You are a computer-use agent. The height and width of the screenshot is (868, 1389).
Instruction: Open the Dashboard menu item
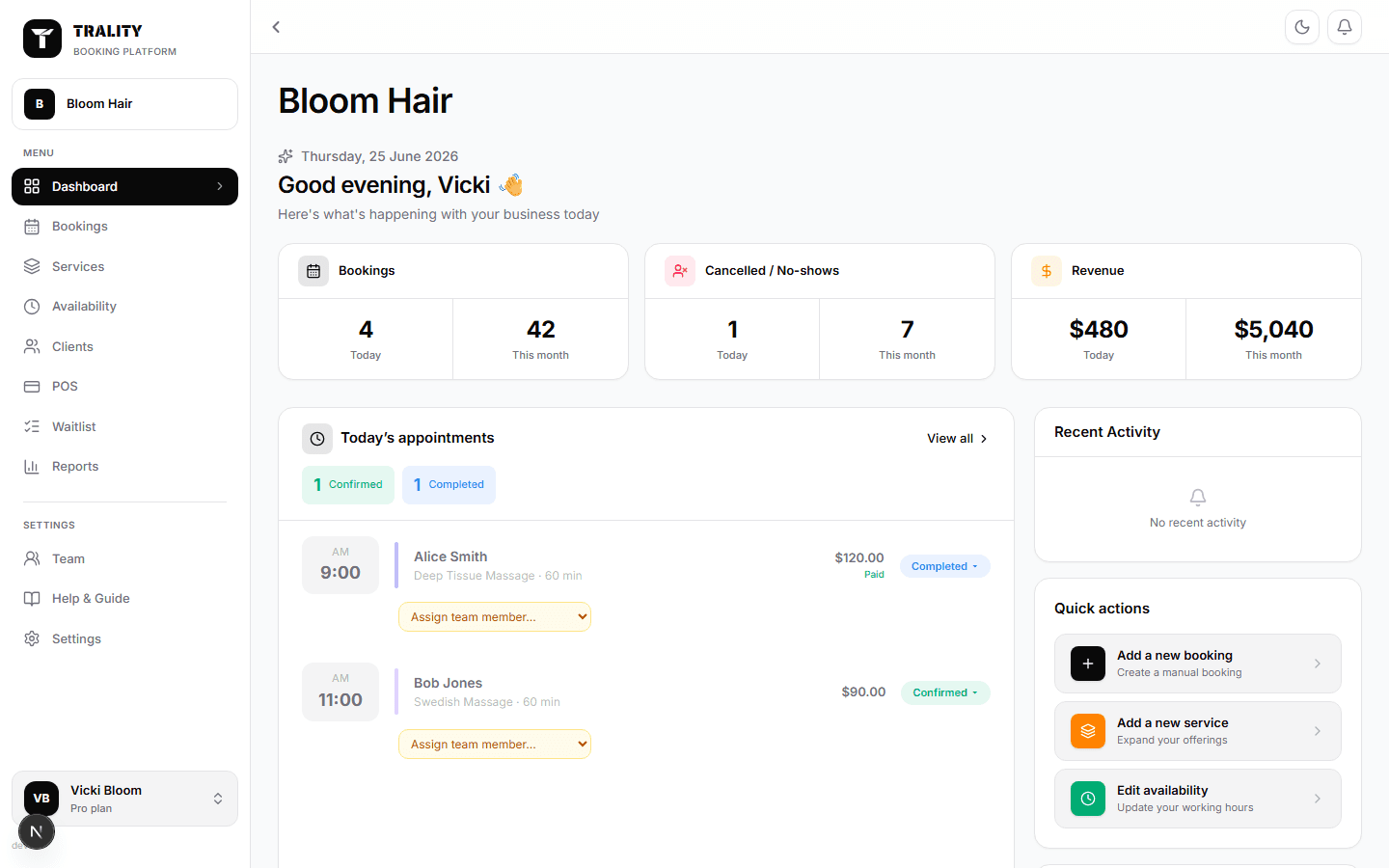(x=124, y=186)
